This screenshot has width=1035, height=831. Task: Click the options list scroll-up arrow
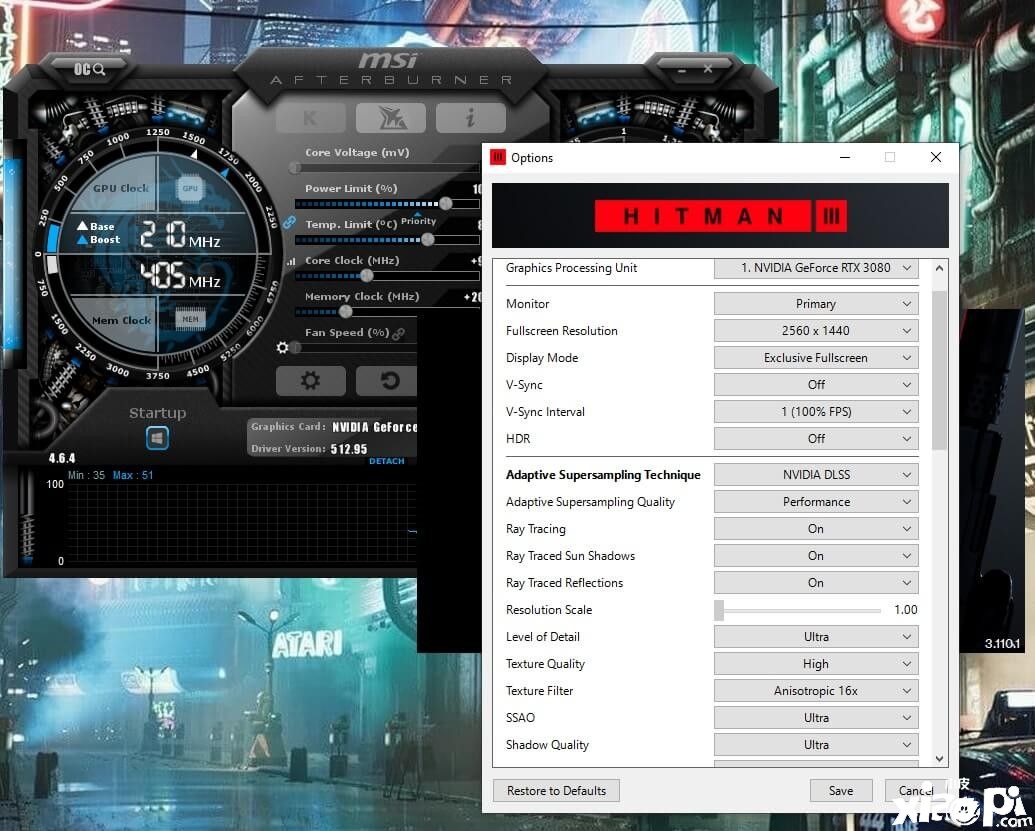pyautogui.click(x=939, y=269)
